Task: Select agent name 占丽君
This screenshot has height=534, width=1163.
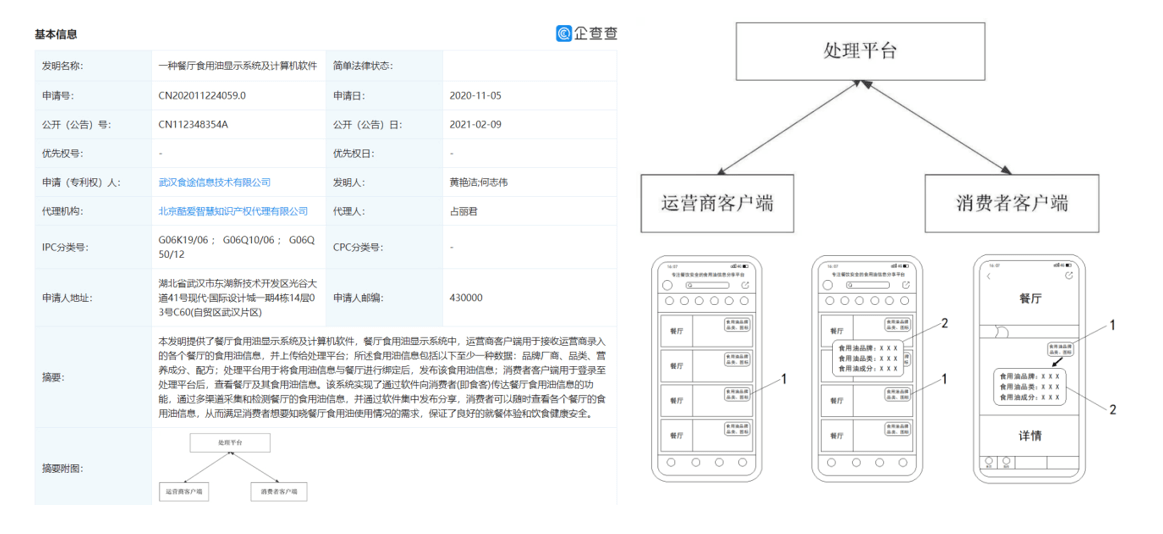Action: tap(465, 212)
